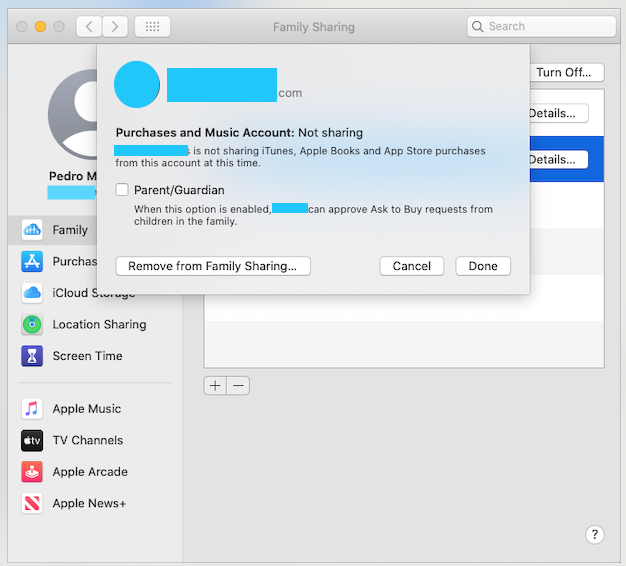Go back with the left arrow button
This screenshot has height=566, width=626.
tap(89, 27)
